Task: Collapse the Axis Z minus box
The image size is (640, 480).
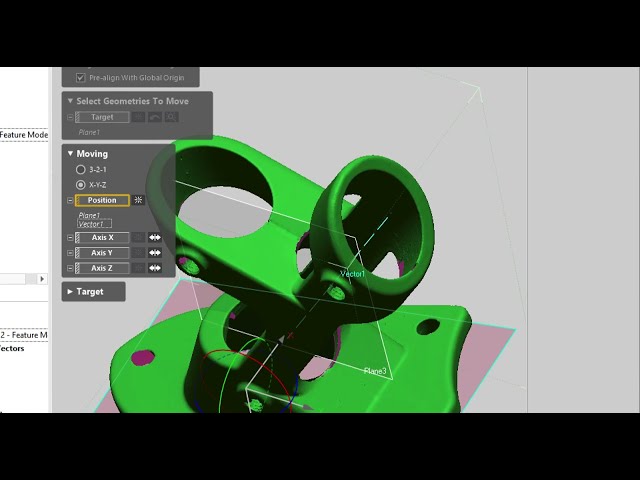Action: point(70,268)
